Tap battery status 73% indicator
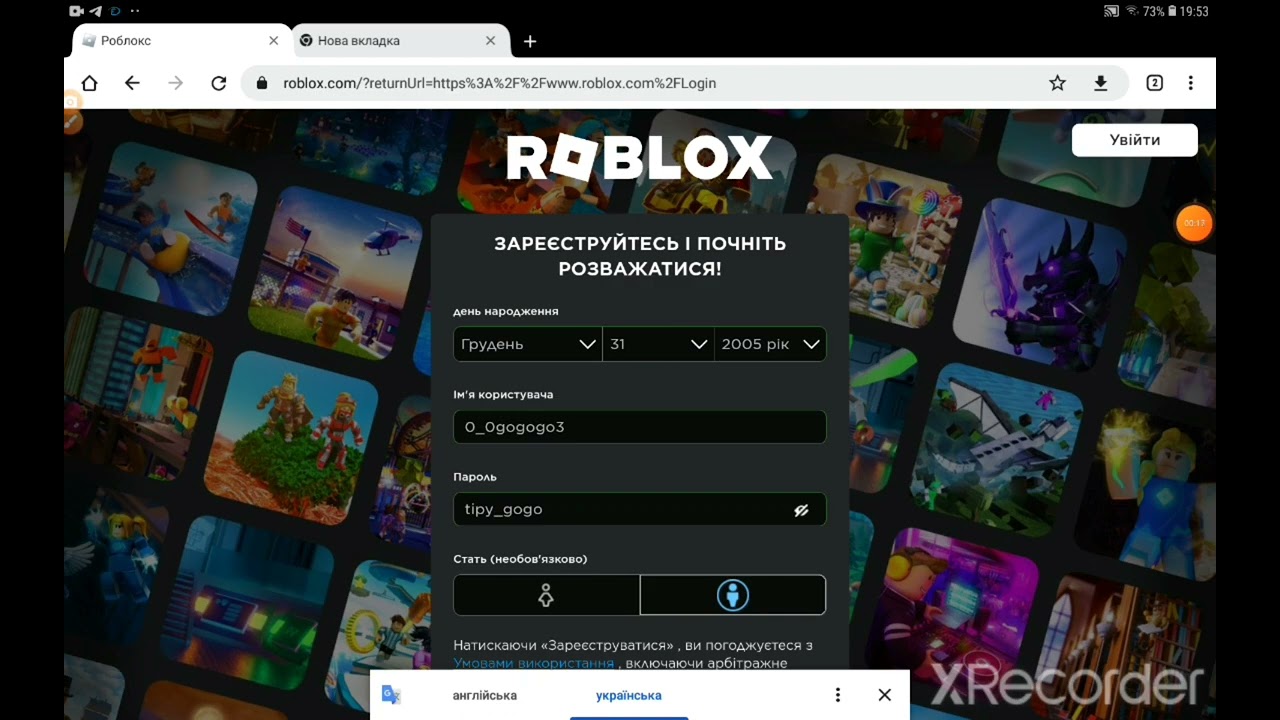1280x720 pixels. click(1160, 12)
